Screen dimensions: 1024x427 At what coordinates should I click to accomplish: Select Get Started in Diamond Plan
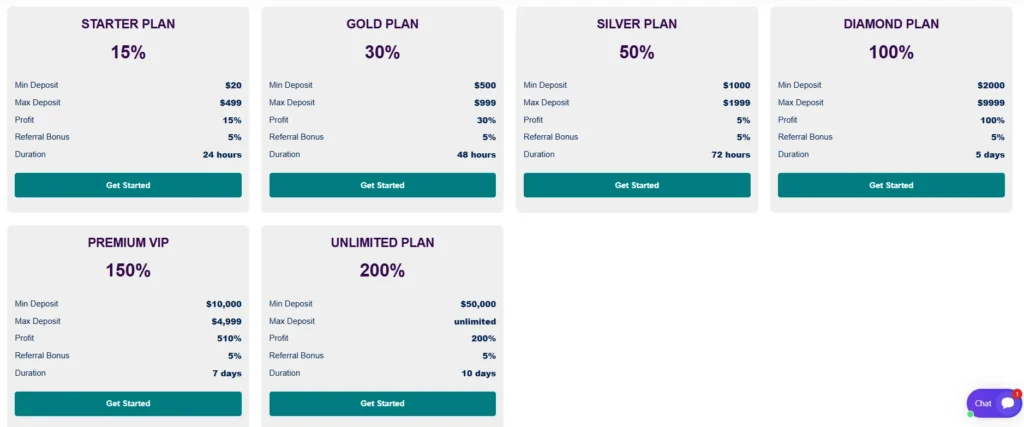891,185
